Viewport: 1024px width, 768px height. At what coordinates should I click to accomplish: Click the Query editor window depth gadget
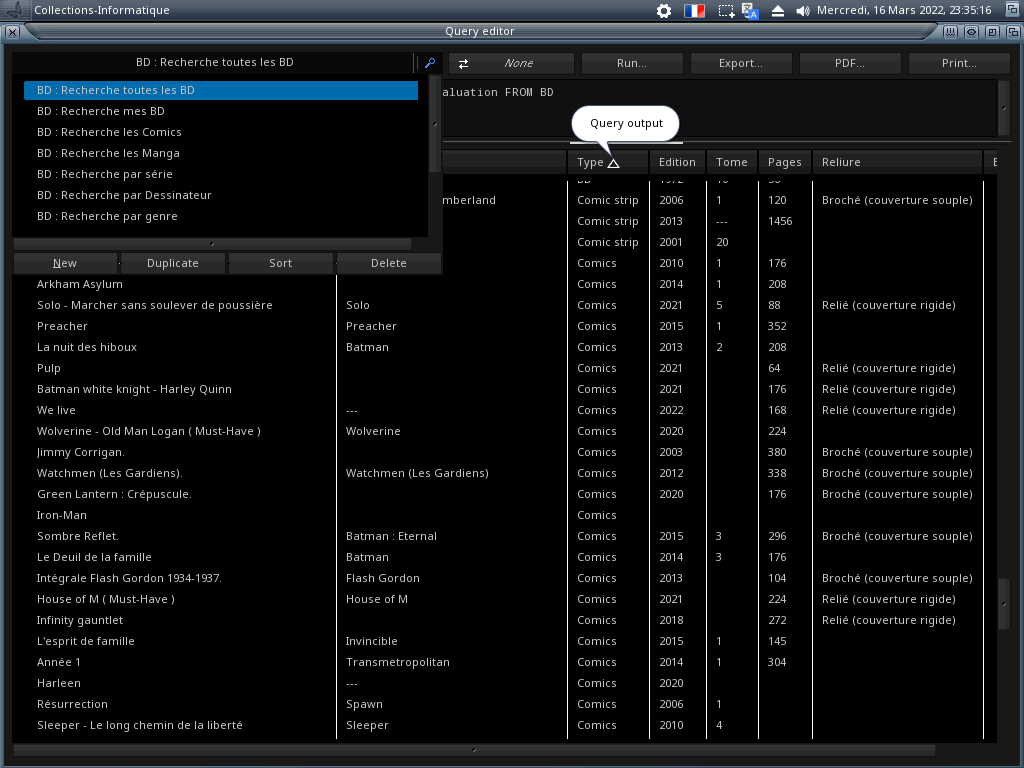click(x=1014, y=31)
